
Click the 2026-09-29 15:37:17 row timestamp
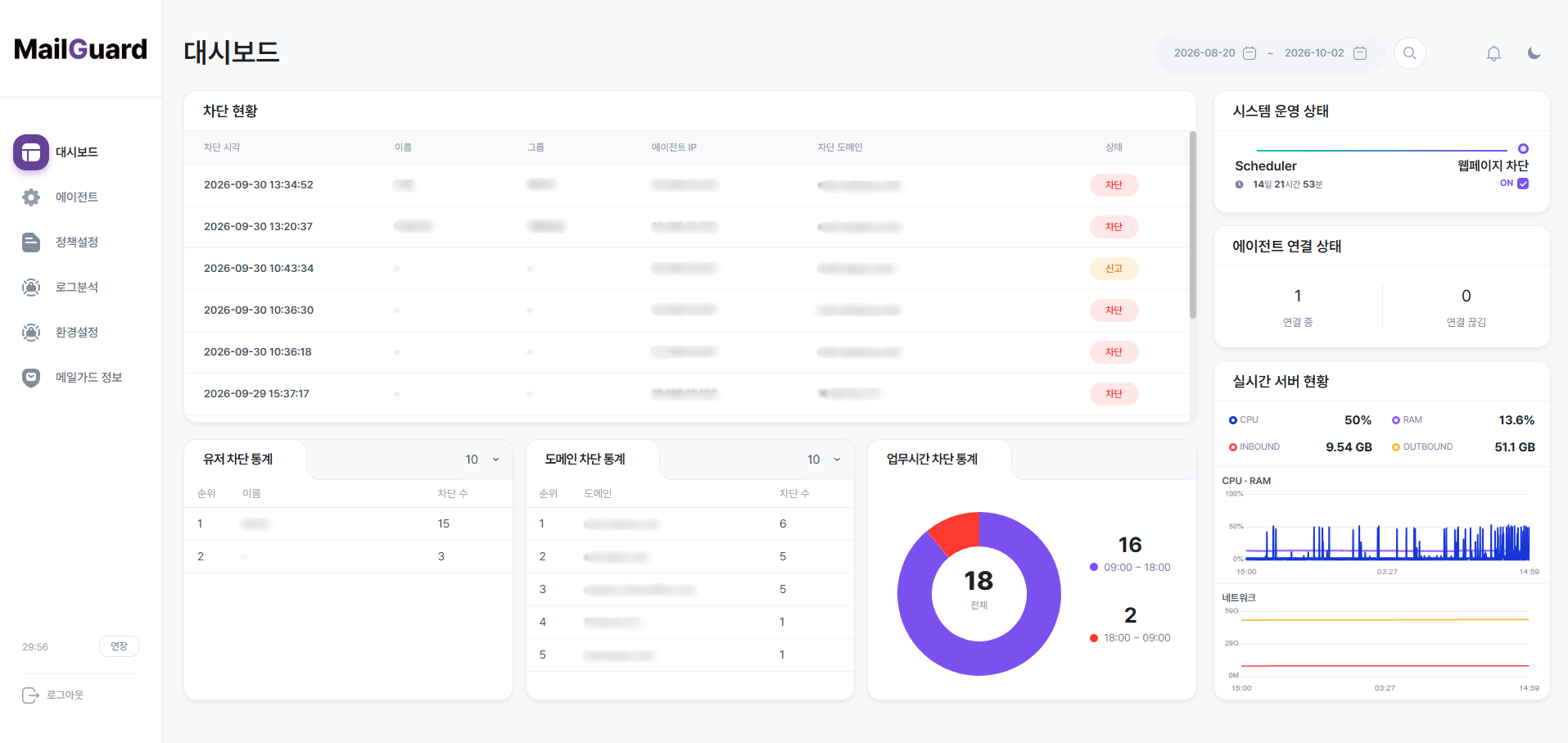click(256, 394)
